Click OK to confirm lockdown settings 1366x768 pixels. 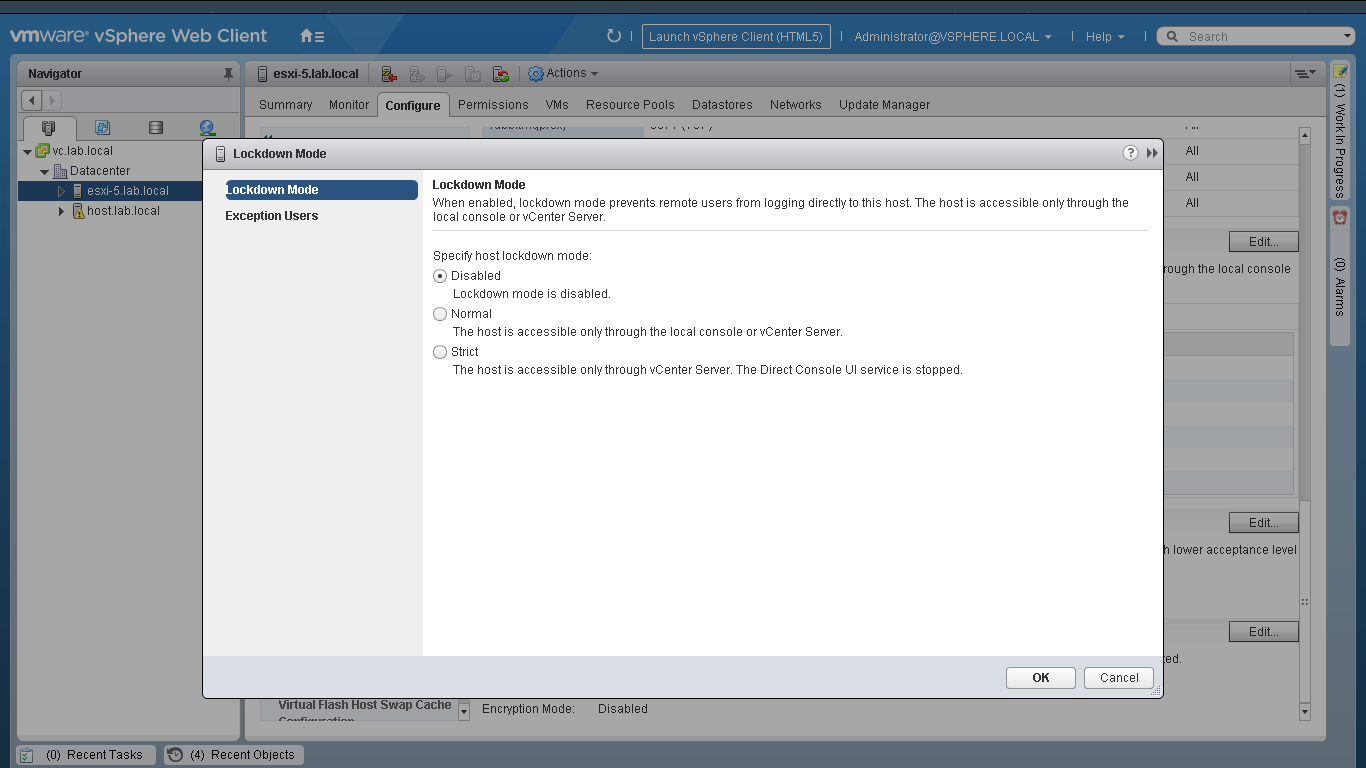[x=1040, y=677]
